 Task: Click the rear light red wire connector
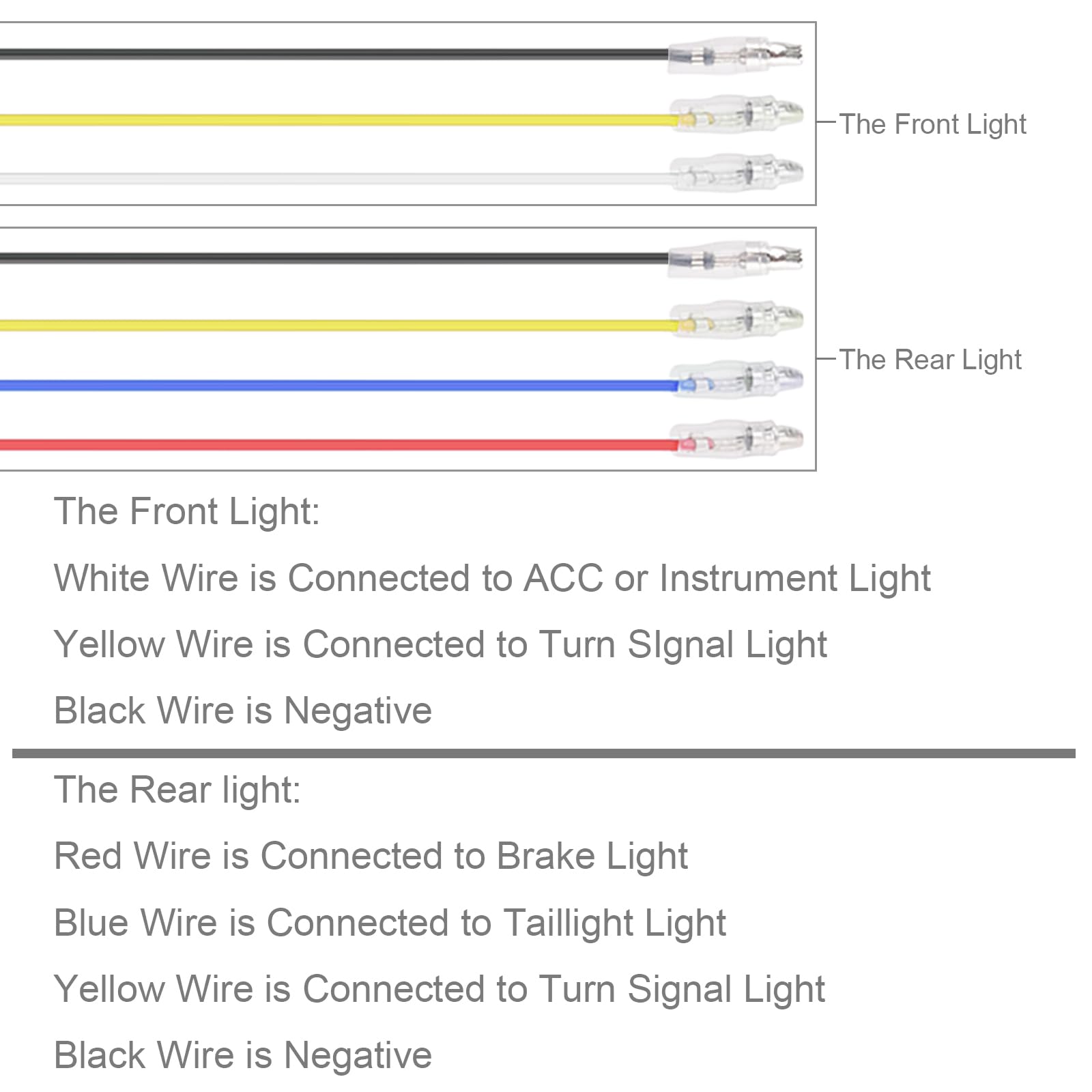click(x=736, y=438)
